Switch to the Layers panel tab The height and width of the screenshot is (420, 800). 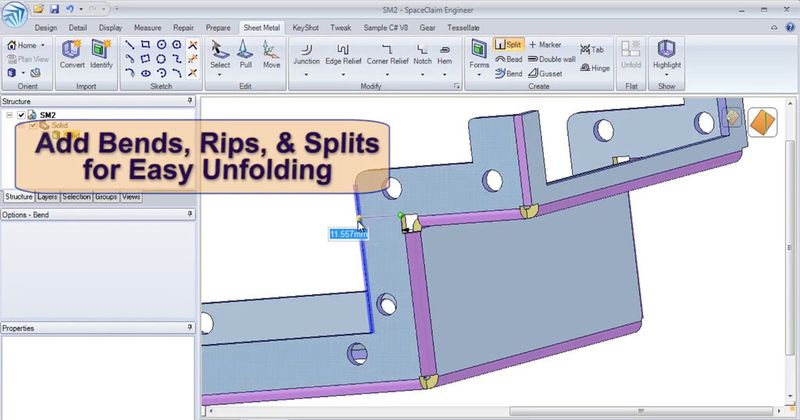click(47, 196)
